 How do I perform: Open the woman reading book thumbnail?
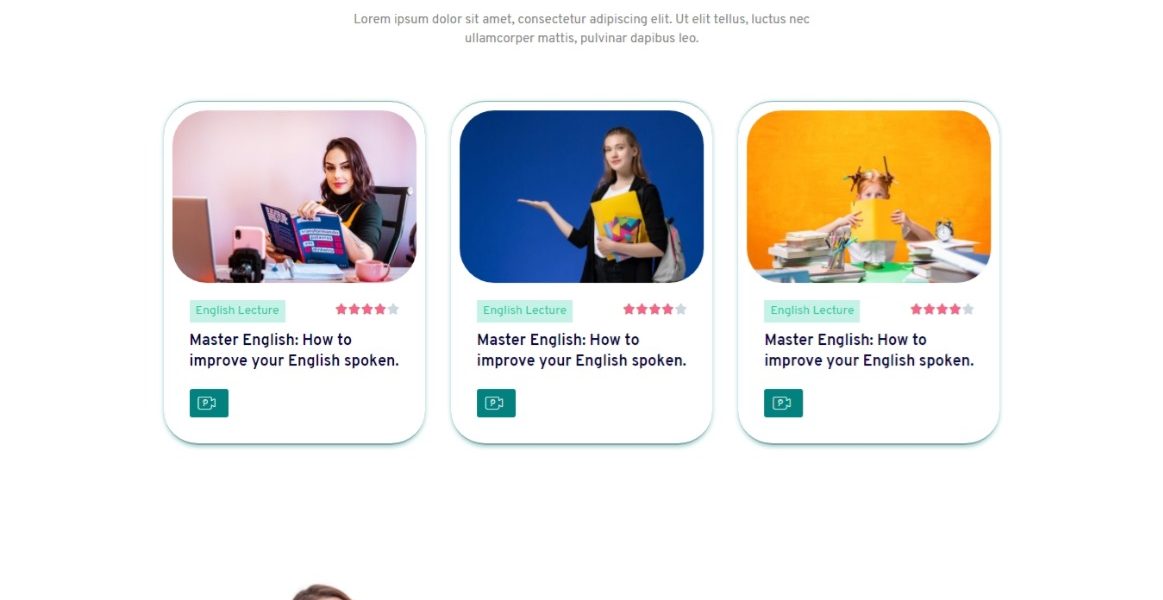pos(294,197)
